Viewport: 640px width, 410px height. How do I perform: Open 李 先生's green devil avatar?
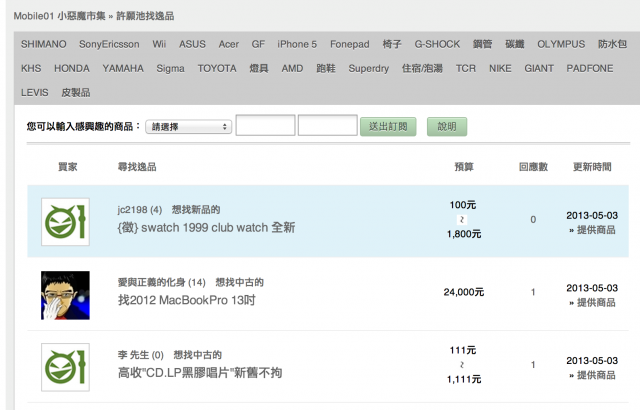click(65, 367)
